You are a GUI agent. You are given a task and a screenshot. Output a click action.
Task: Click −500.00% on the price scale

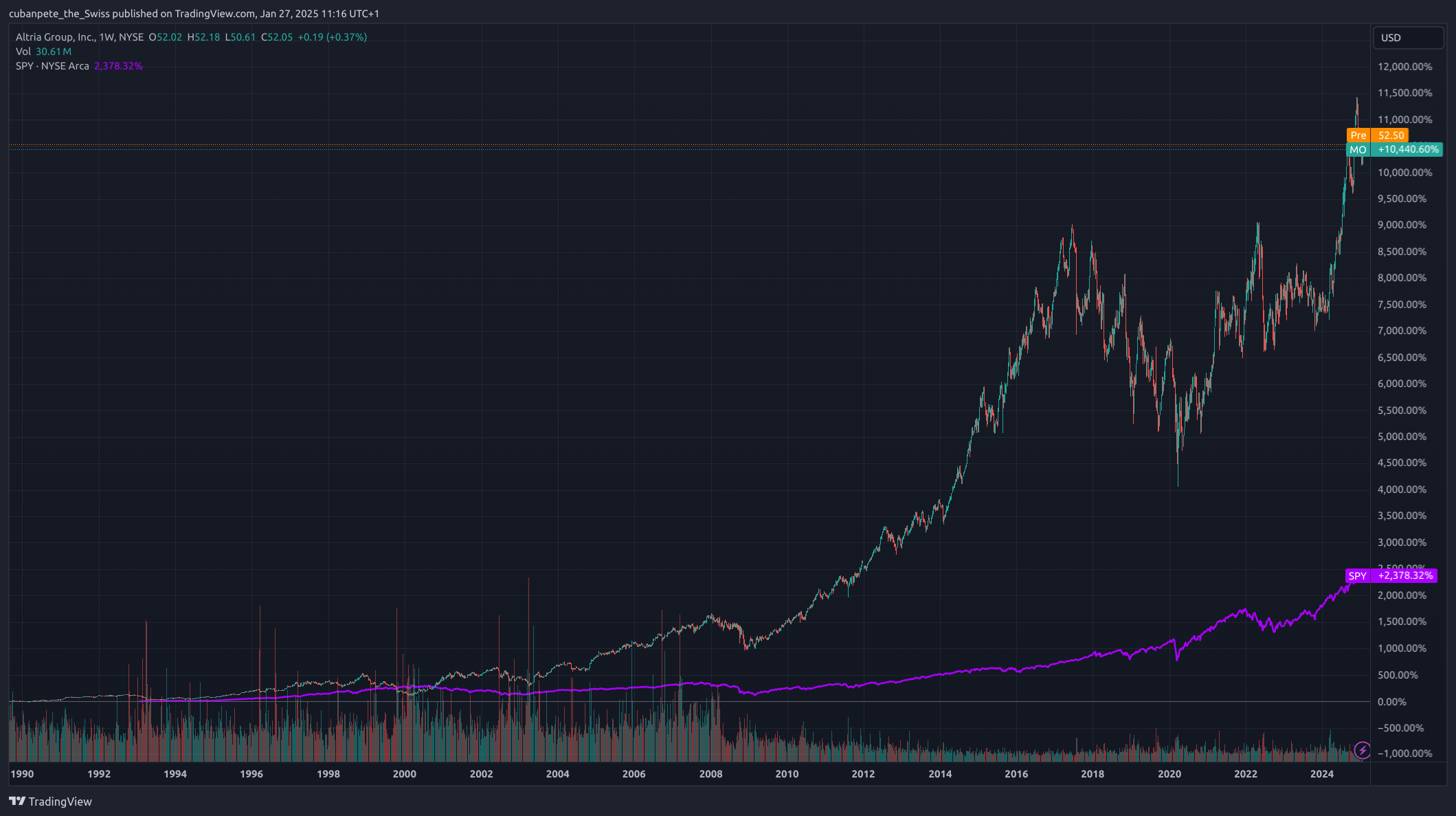pos(1401,728)
